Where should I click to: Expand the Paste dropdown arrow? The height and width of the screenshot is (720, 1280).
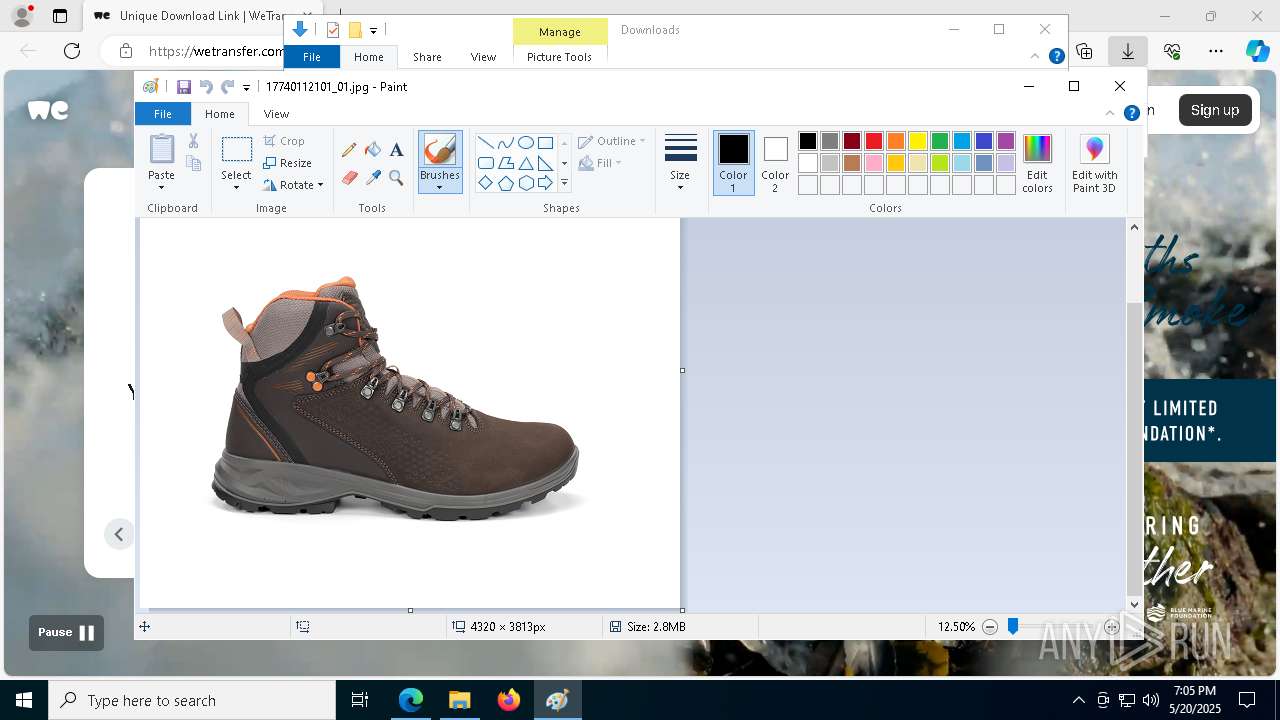[x=161, y=187]
